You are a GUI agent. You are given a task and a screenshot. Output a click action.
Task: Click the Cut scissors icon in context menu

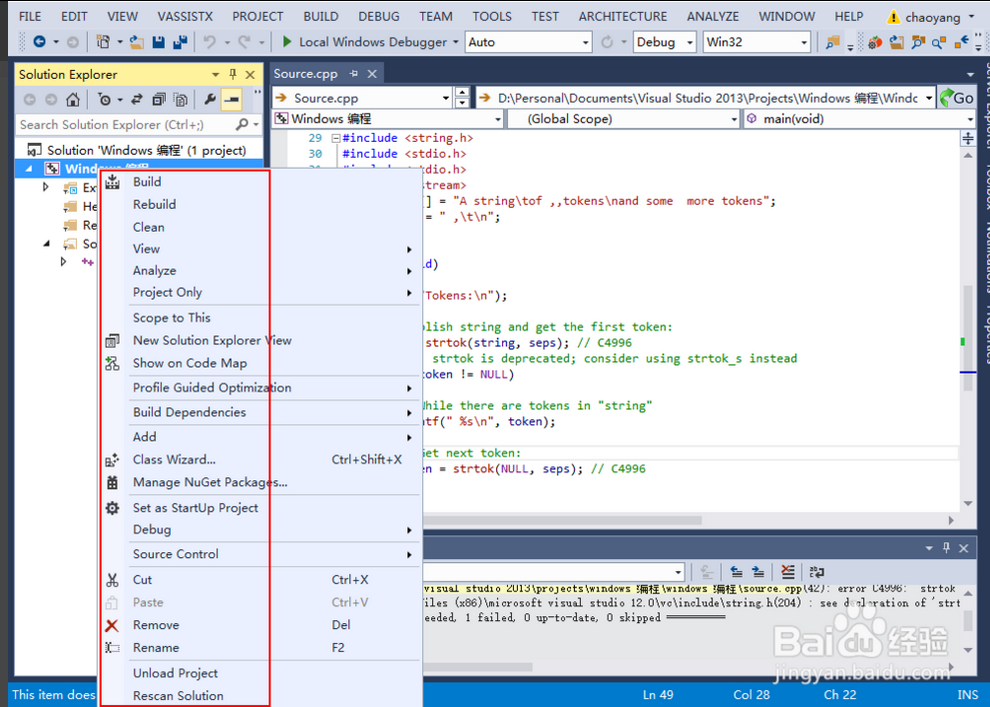[112, 579]
